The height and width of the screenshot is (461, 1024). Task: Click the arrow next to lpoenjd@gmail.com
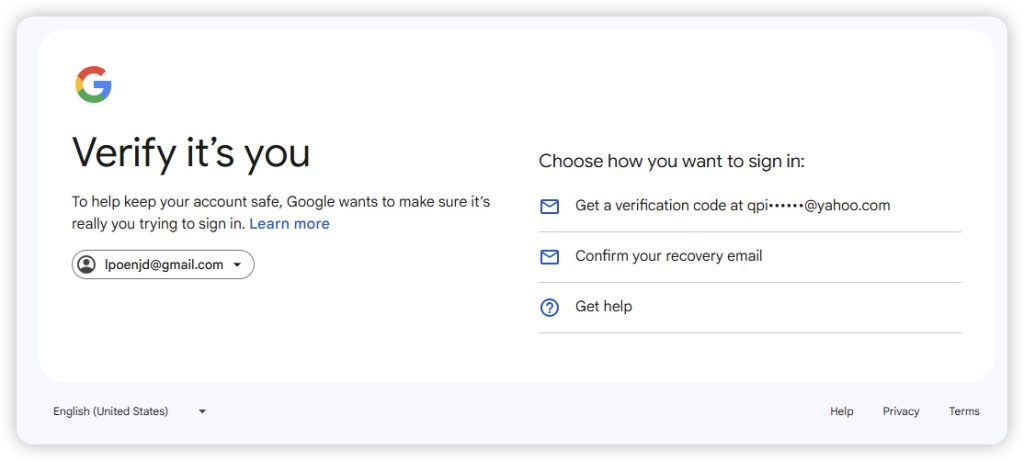(237, 265)
